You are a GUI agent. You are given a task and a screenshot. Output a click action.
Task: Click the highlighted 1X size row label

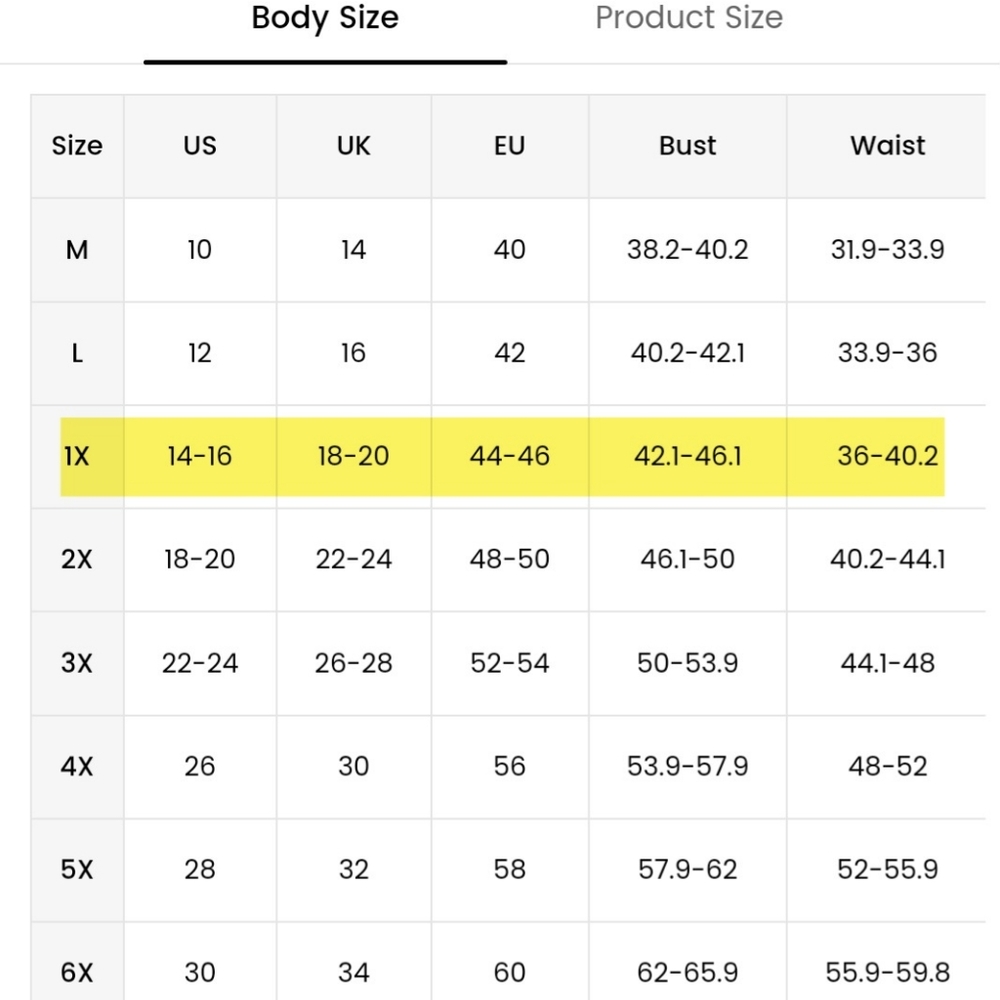pyautogui.click(x=77, y=456)
